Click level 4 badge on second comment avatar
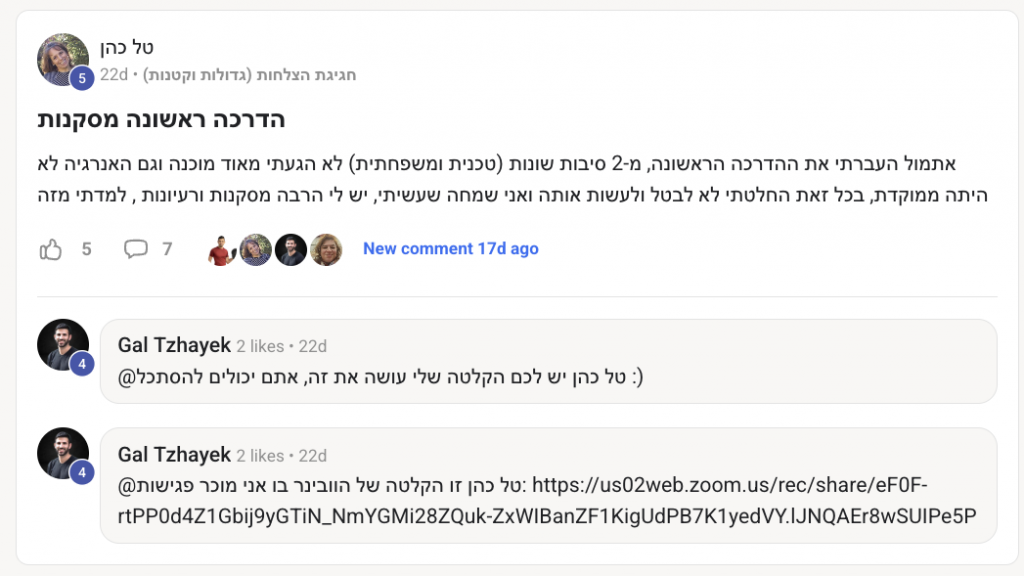This screenshot has height=576, width=1024. click(82, 472)
